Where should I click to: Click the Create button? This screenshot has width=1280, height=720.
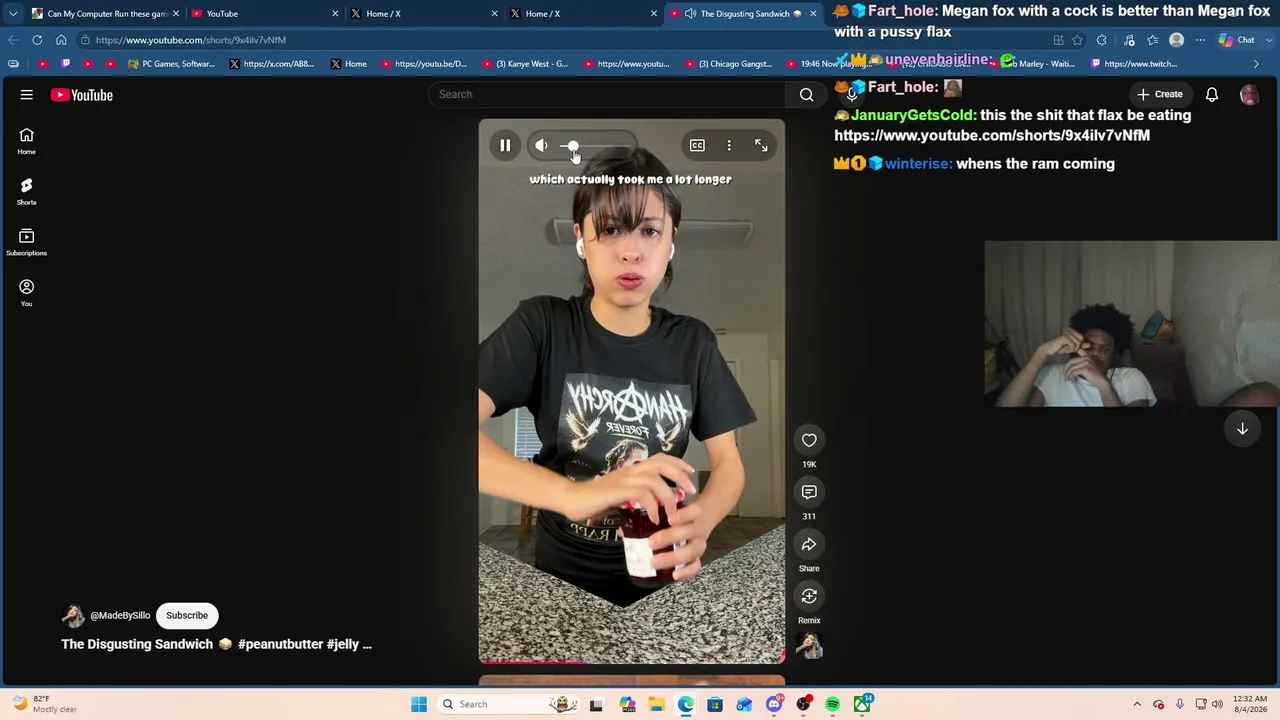pos(1160,94)
